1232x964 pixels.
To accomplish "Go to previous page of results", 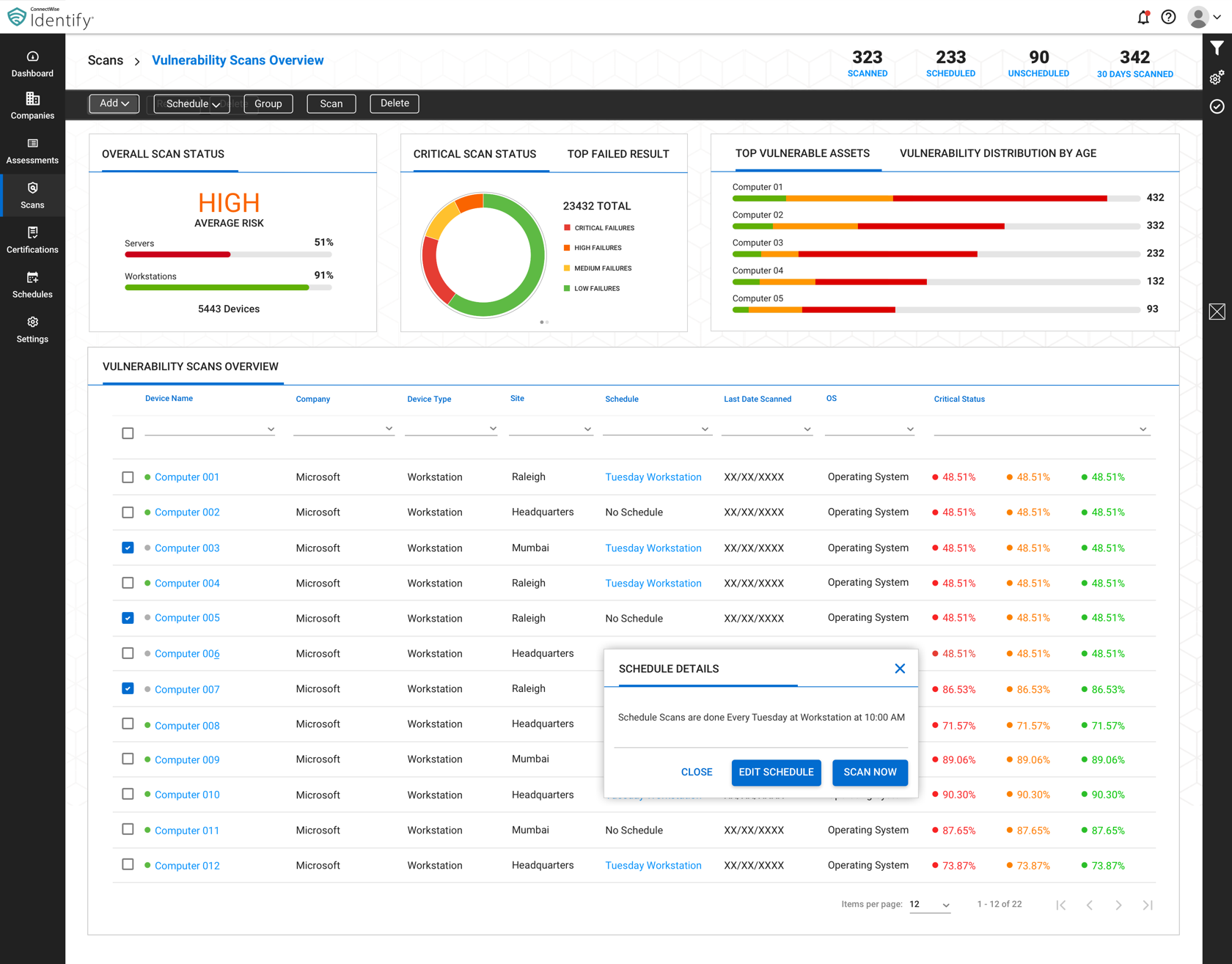I will (x=1090, y=905).
